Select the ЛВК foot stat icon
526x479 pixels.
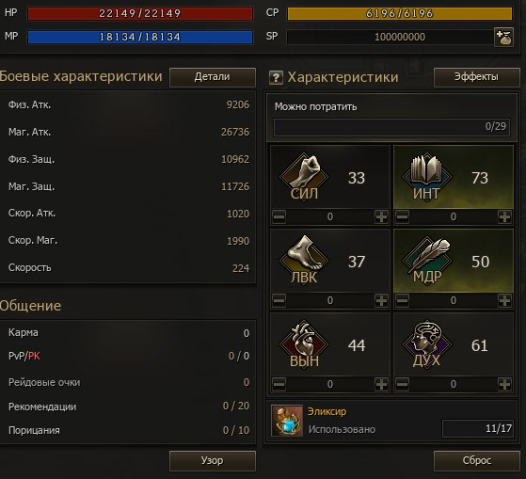coord(304,259)
